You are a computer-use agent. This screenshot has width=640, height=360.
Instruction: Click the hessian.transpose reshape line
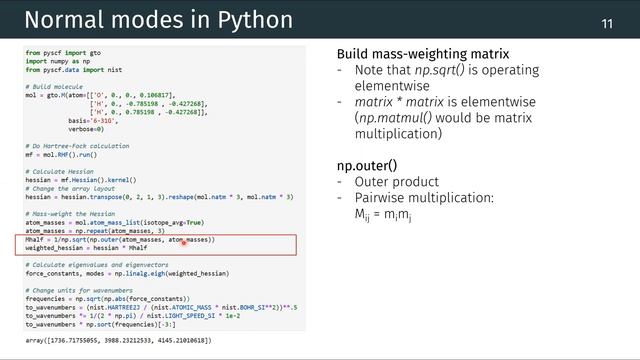(x=159, y=197)
